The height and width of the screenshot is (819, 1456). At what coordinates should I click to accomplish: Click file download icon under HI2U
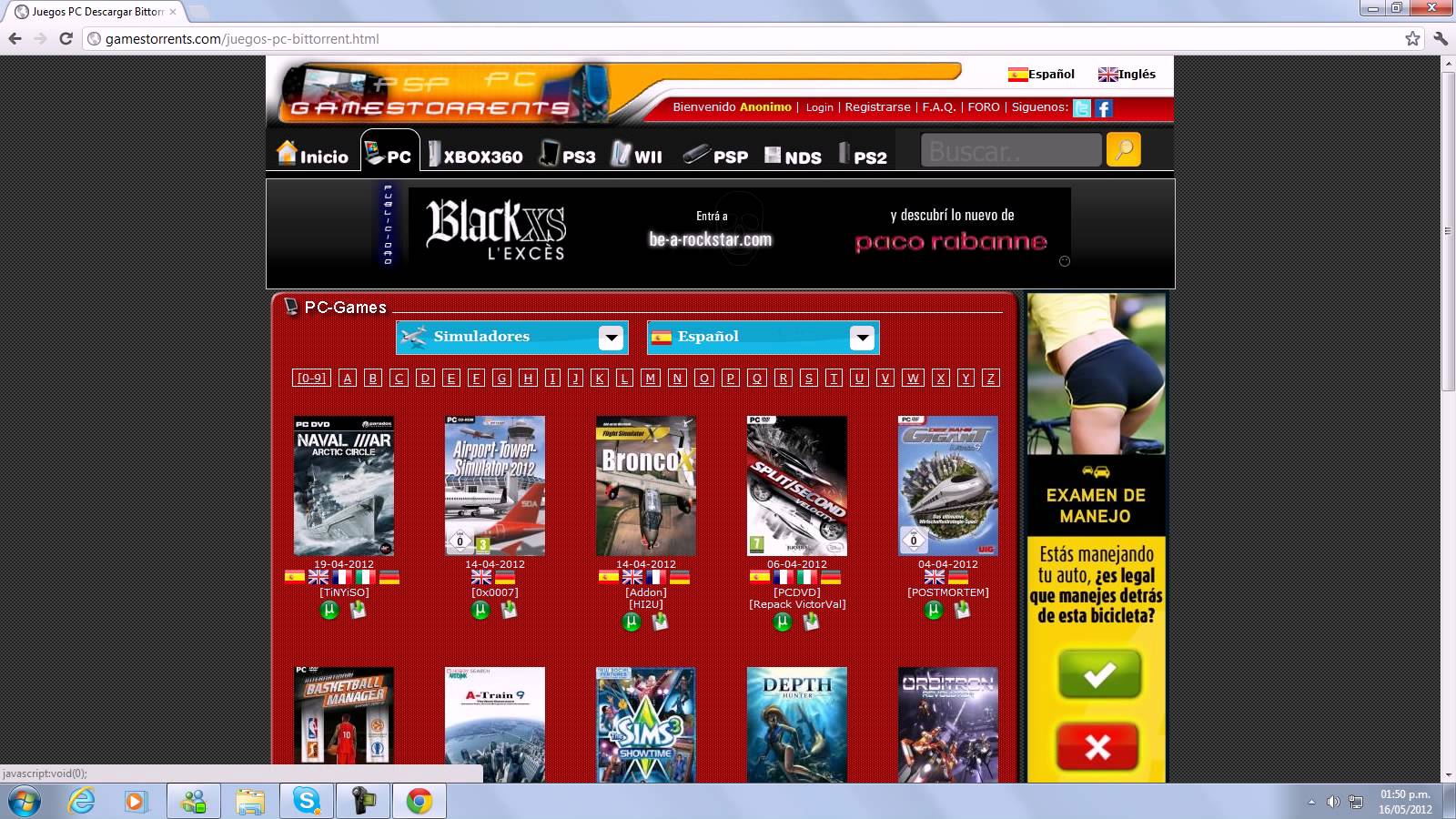(x=660, y=622)
